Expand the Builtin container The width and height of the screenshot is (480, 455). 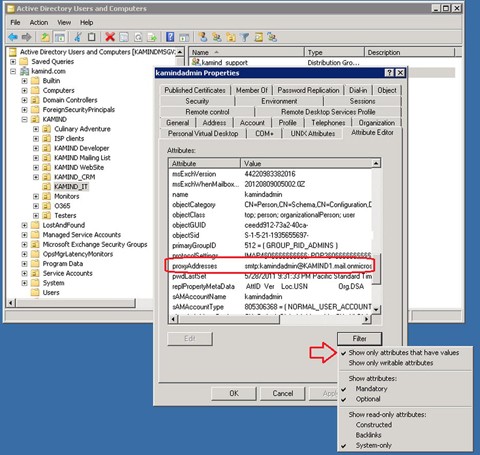click(x=24, y=81)
